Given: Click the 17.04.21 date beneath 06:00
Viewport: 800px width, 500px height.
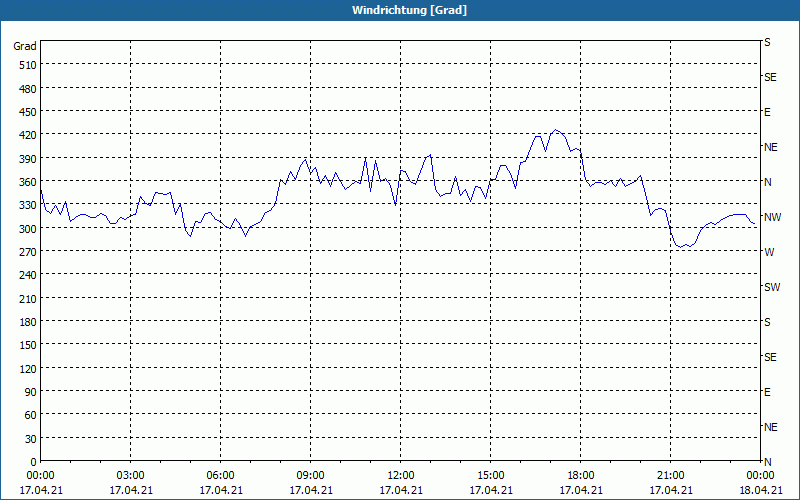Looking at the screenshot, I should 220,490.
